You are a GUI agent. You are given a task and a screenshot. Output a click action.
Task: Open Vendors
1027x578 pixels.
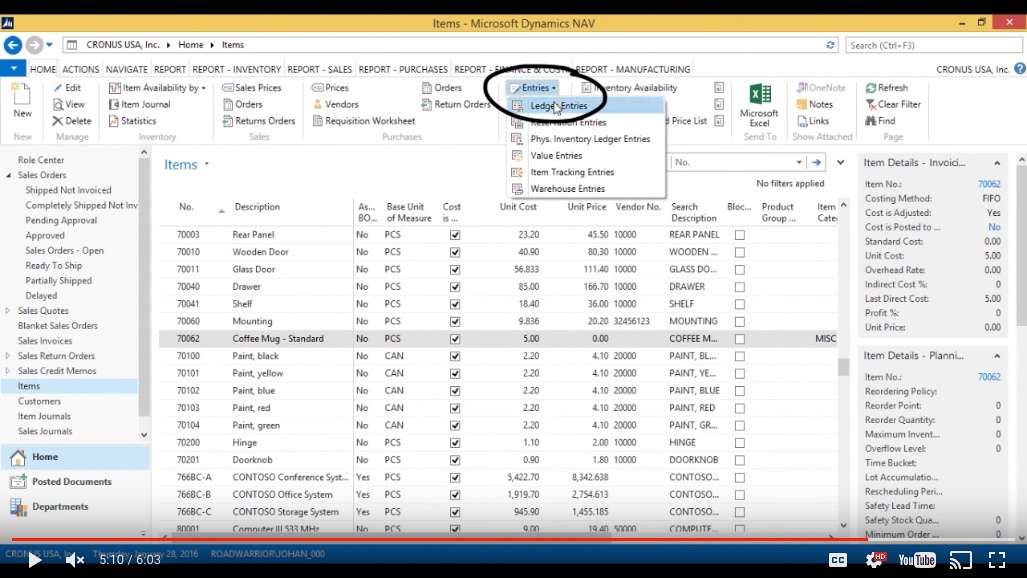[335, 104]
